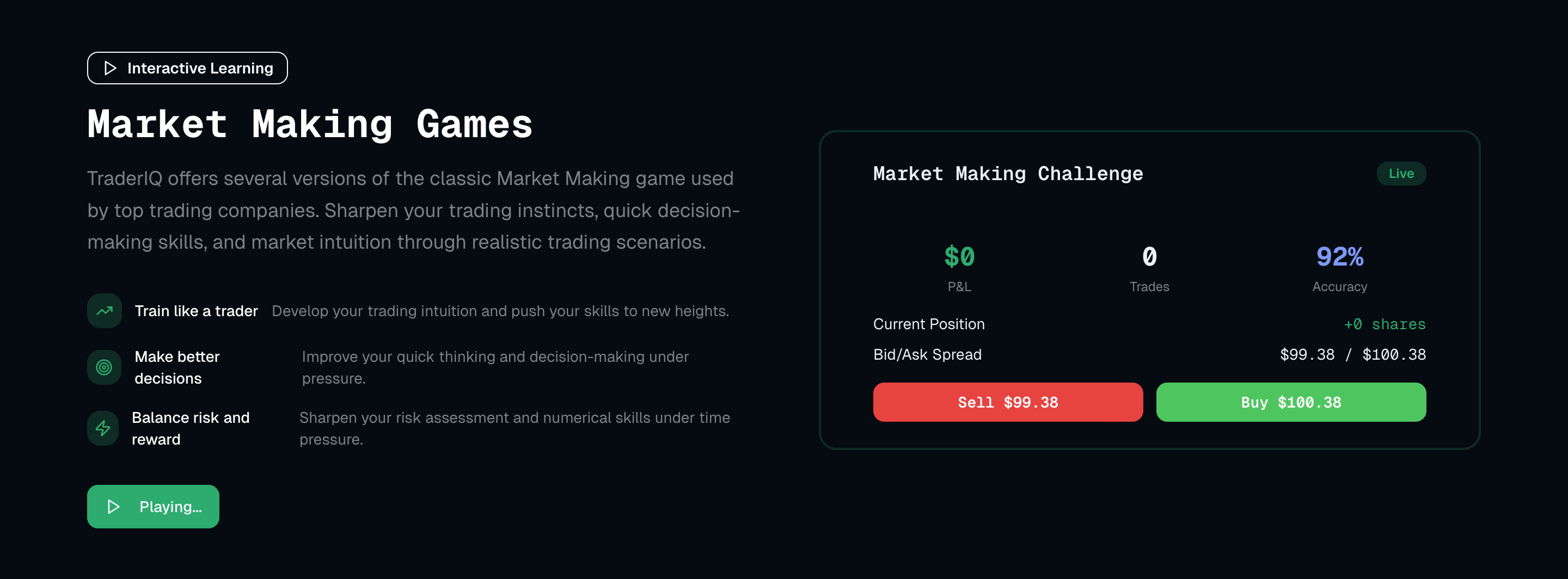Click the play icon inside the Playing button
The width and height of the screenshot is (1568, 579).
tap(113, 507)
